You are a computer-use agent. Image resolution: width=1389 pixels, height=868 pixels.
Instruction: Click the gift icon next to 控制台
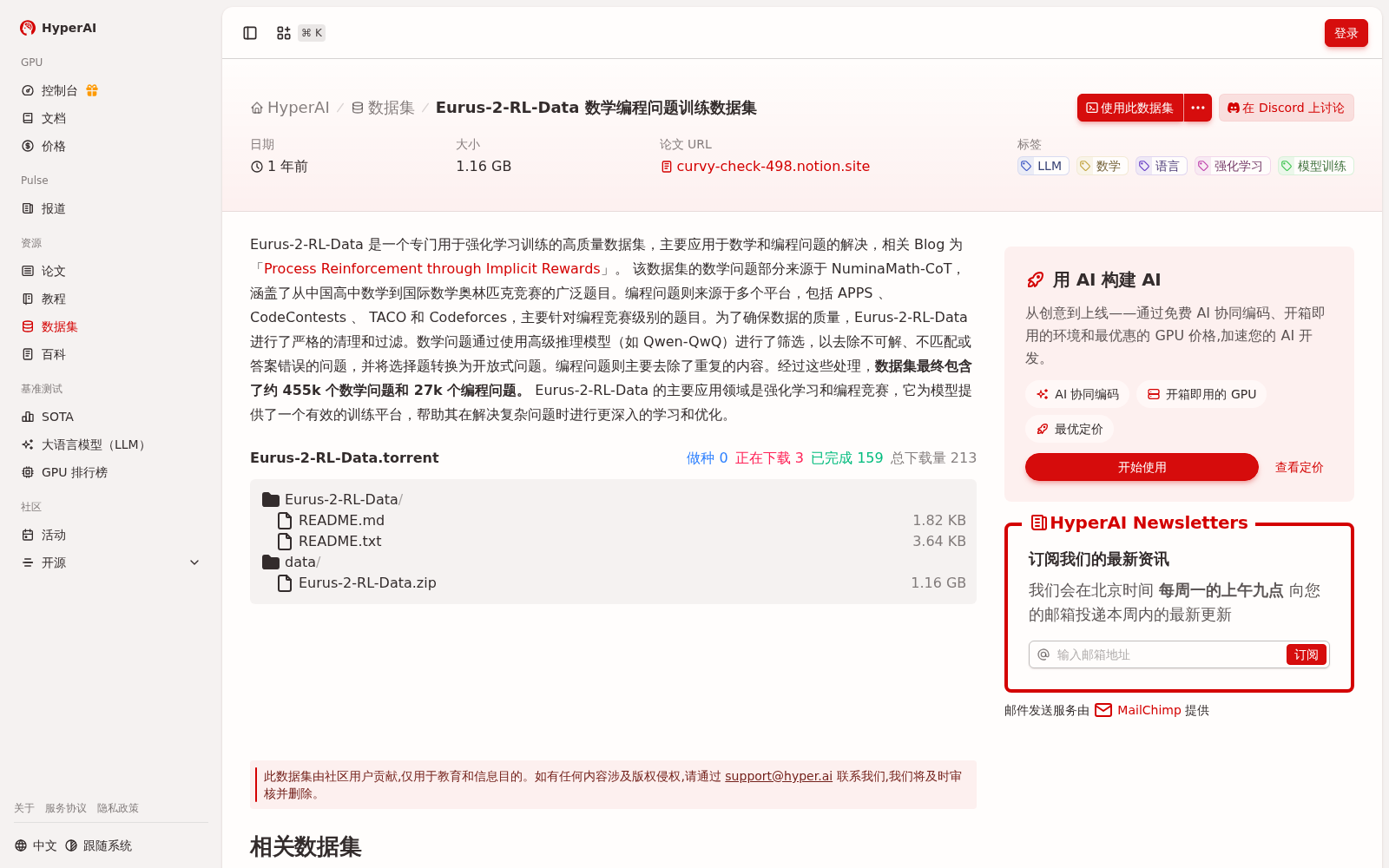(92, 90)
